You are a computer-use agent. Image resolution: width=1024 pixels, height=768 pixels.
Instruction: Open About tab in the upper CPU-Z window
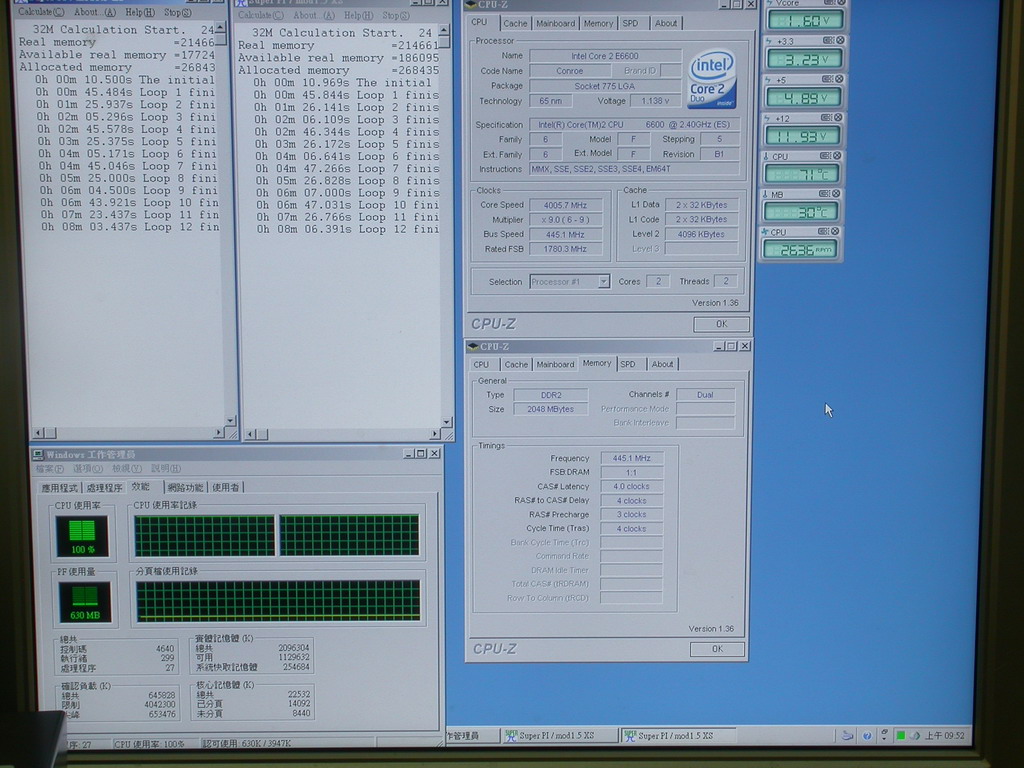tap(665, 24)
